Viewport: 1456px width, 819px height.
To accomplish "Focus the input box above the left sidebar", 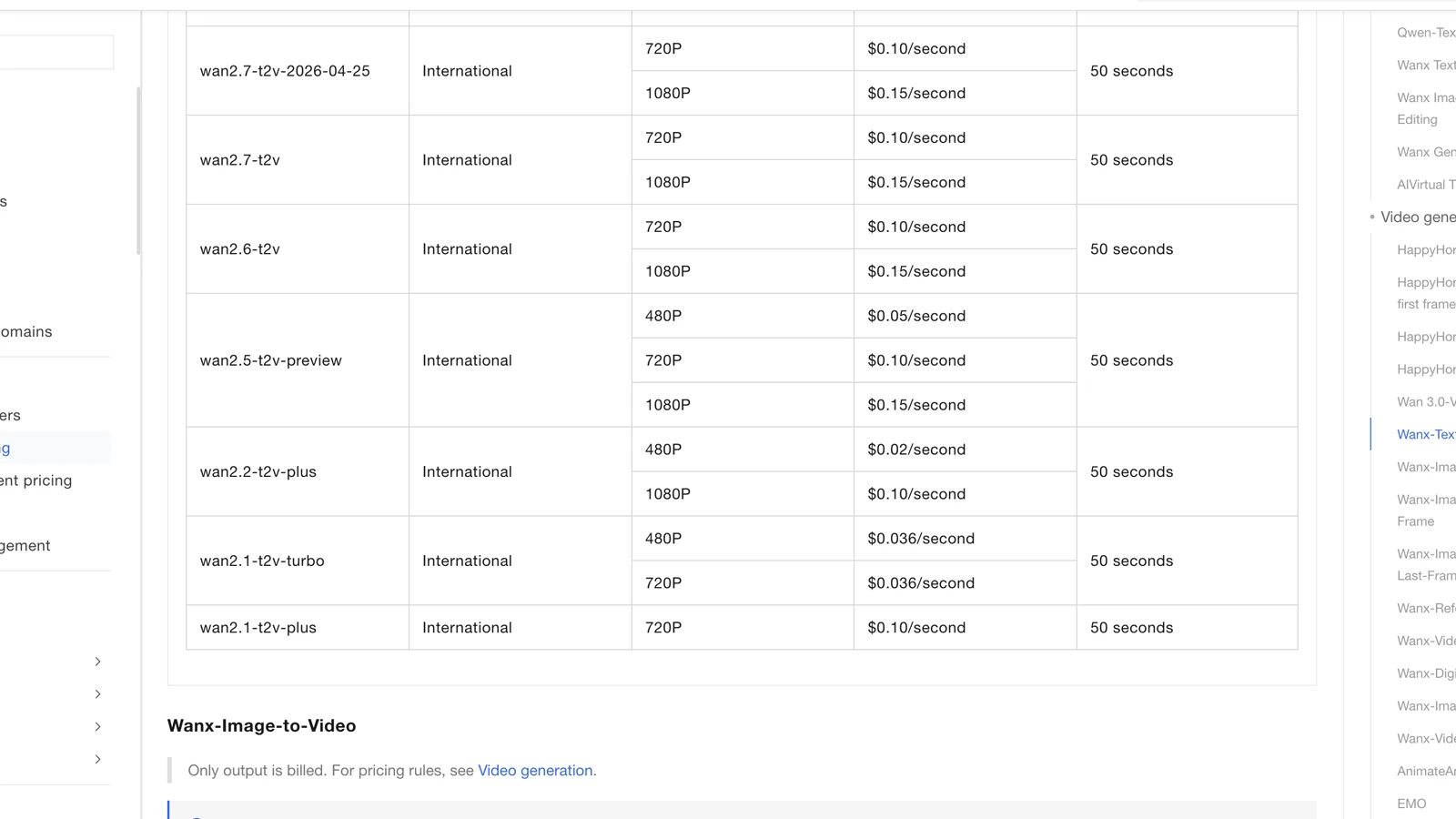I will 56,52.
